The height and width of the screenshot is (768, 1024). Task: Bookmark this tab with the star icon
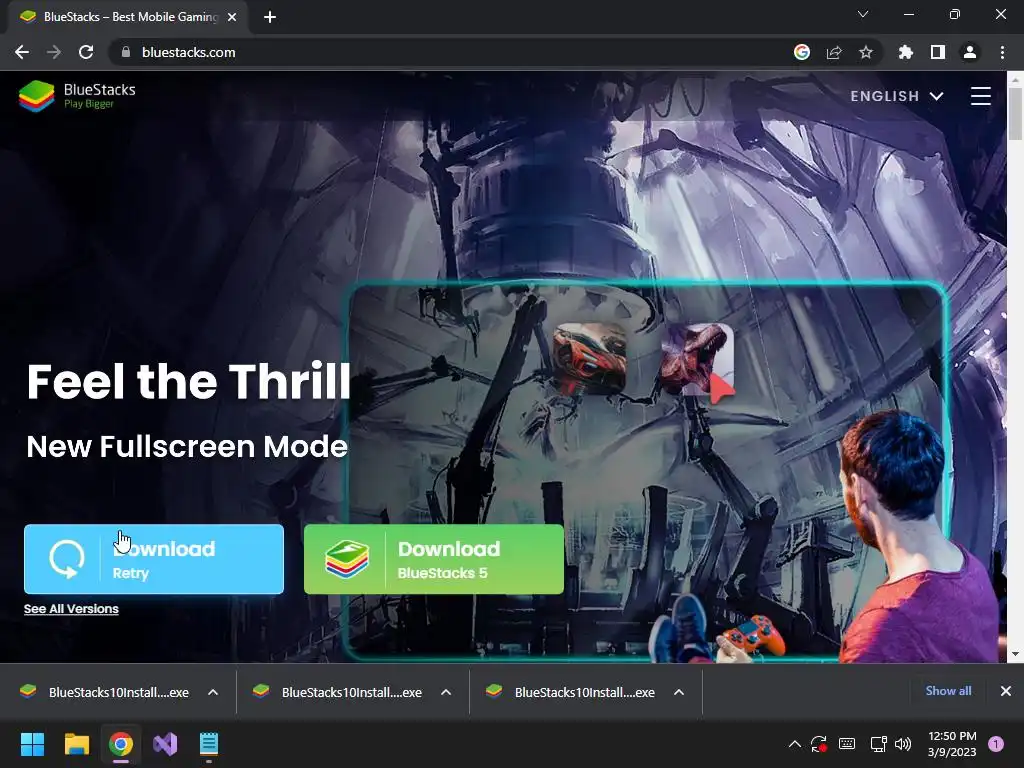(866, 52)
